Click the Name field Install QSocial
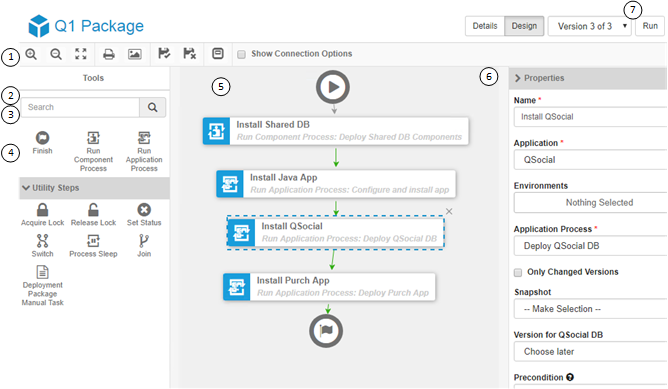Image resolution: width=668 pixels, height=389 pixels. (590, 117)
